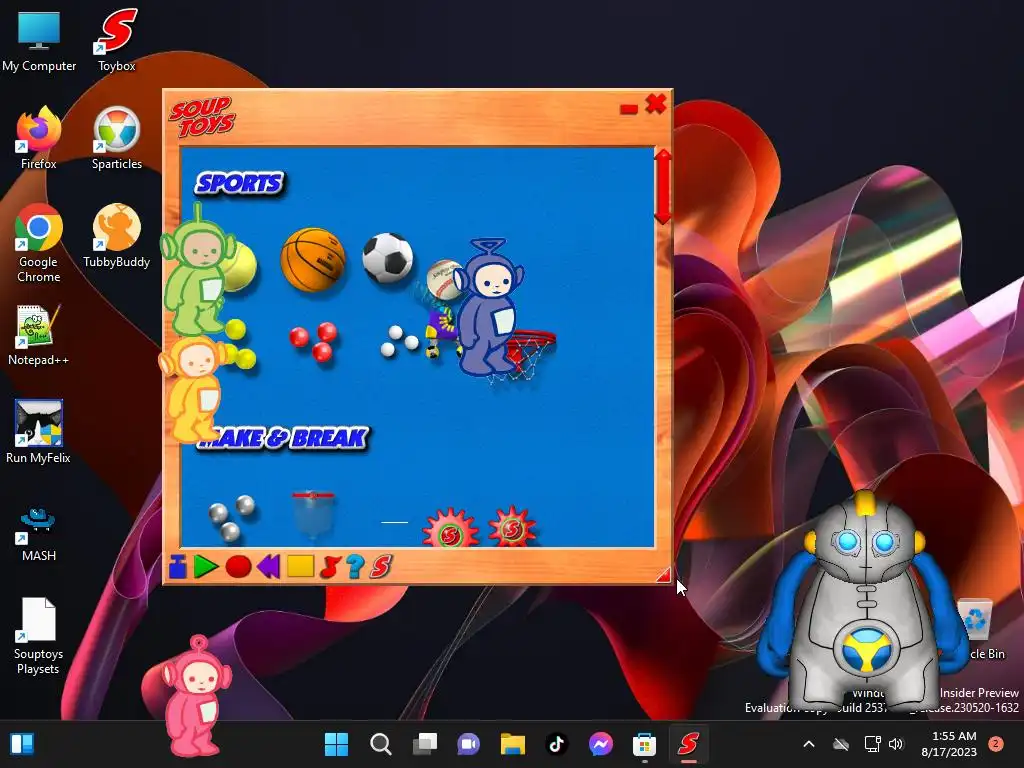Viewport: 1024px width, 768px height.
Task: Select the Notepad++ desktop shortcut
Action: coord(39,335)
